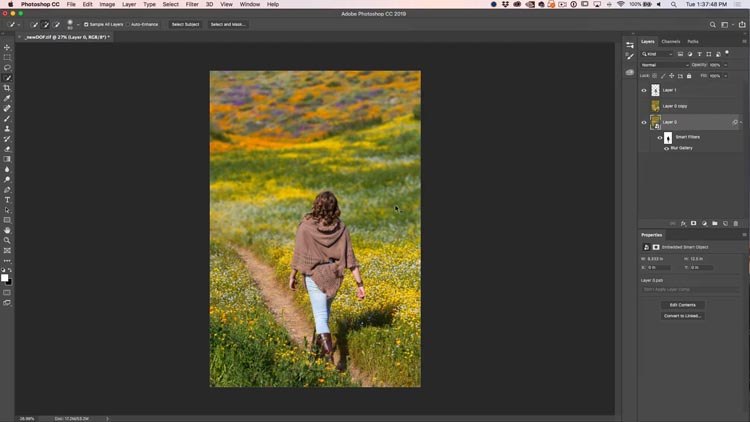Select the Move tool
The image size is (750, 422).
click(x=7, y=47)
